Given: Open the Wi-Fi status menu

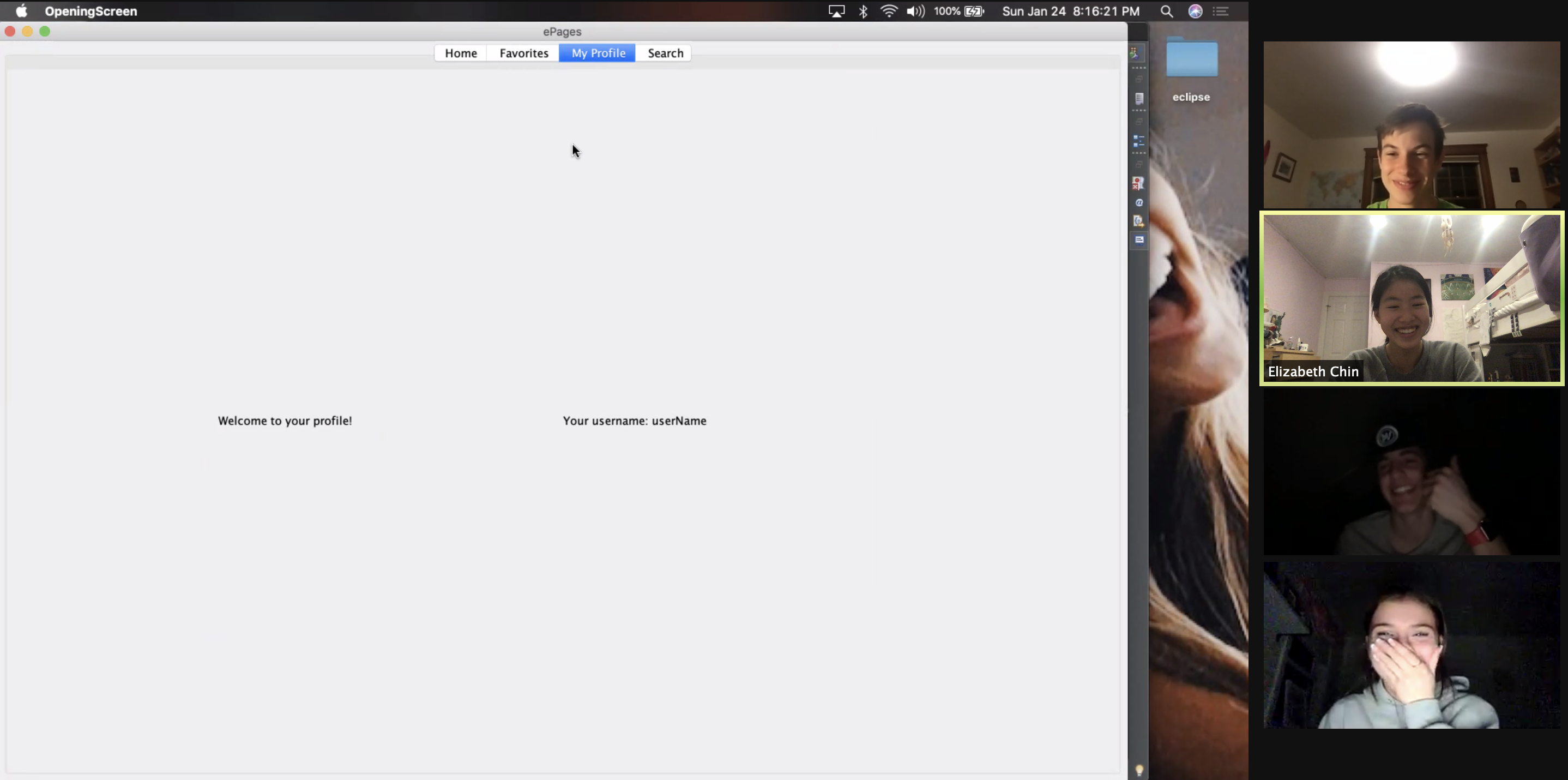Looking at the screenshot, I should pyautogui.click(x=889, y=11).
